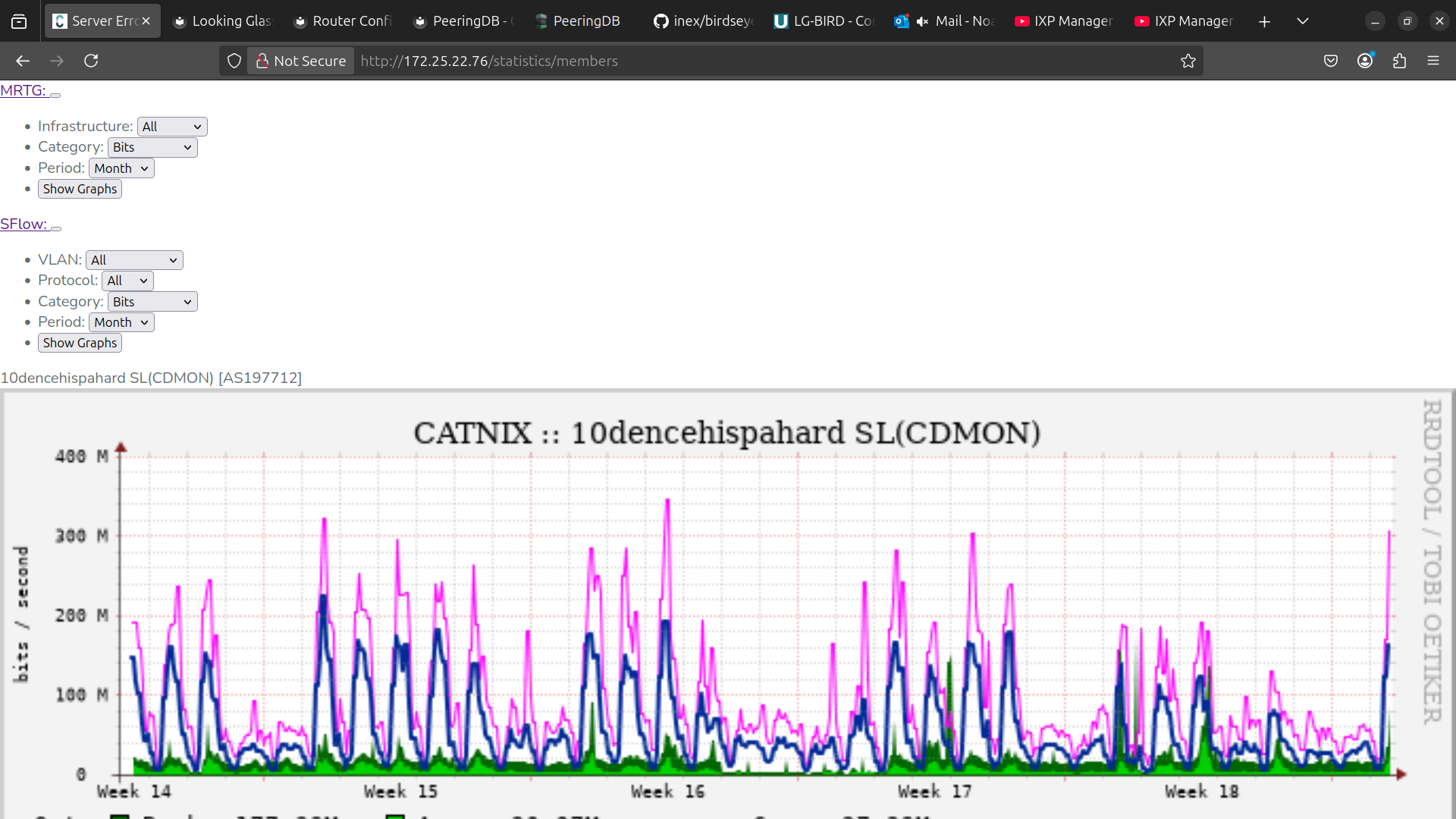Open the SFlow Protocol dropdown
Screen dimensions: 1456x819
(127, 281)
